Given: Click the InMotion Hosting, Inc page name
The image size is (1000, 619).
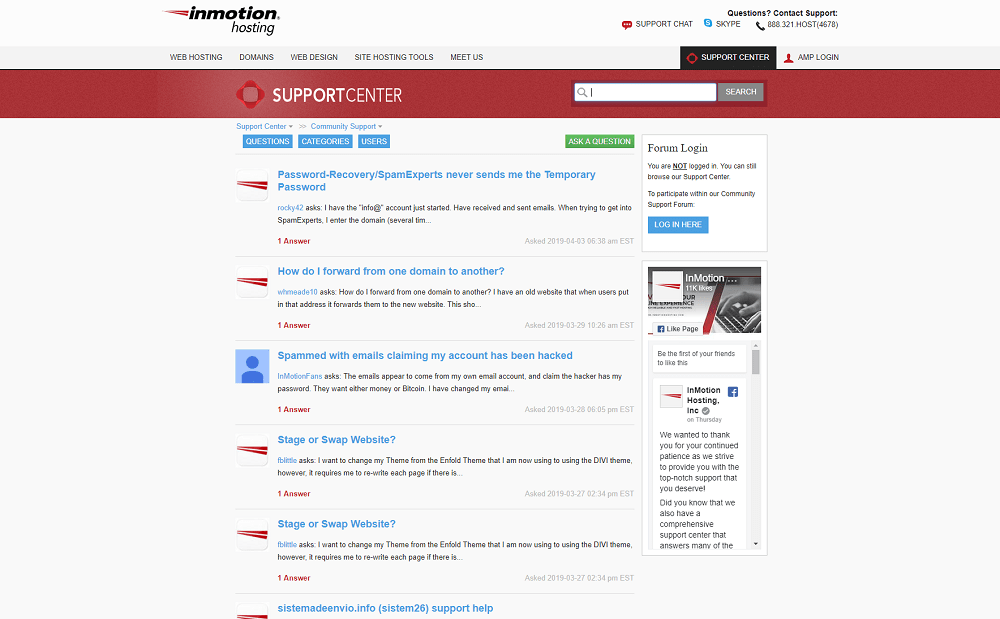Looking at the screenshot, I should (x=703, y=400).
